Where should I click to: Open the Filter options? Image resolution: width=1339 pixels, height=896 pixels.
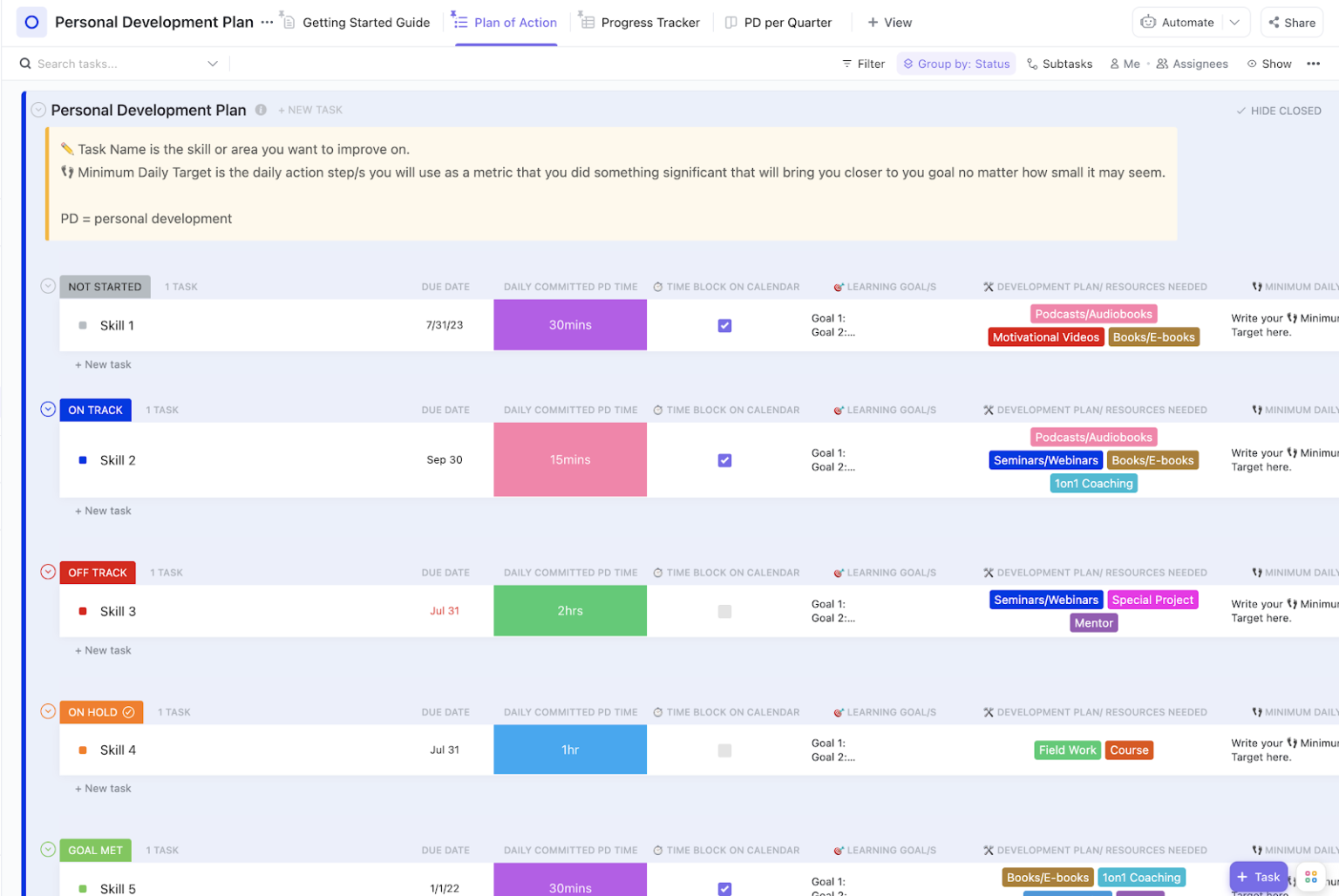coord(862,63)
